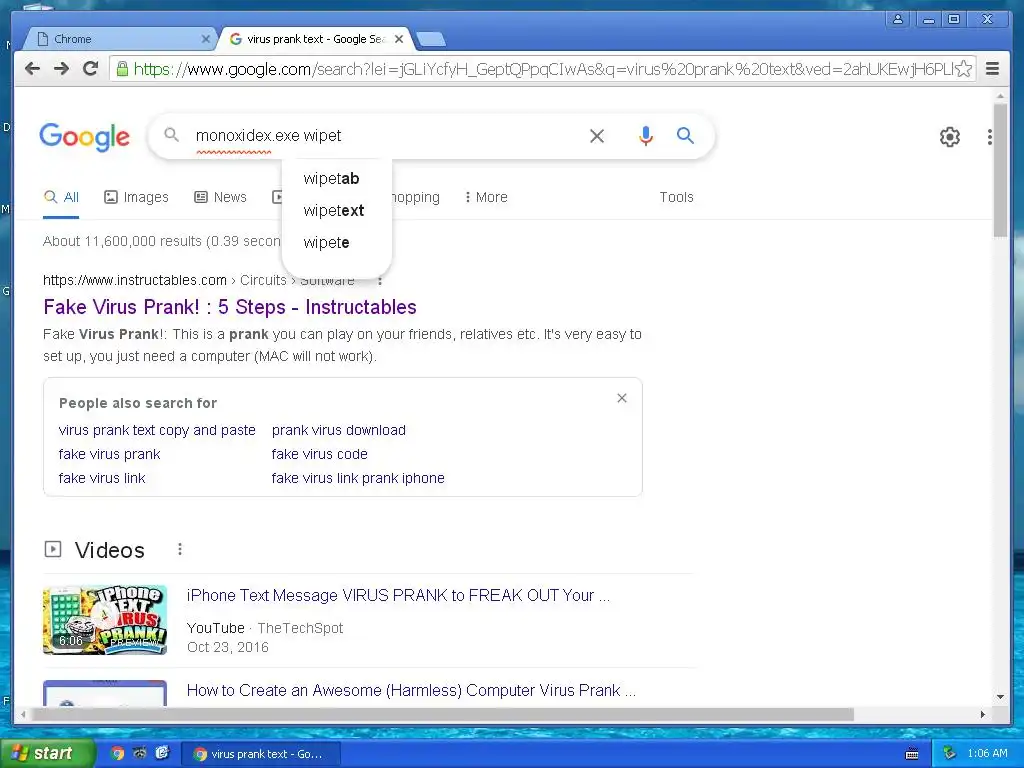1024x768 pixels.
Task: Click the vertical scrollbar thumb
Action: (1000, 170)
